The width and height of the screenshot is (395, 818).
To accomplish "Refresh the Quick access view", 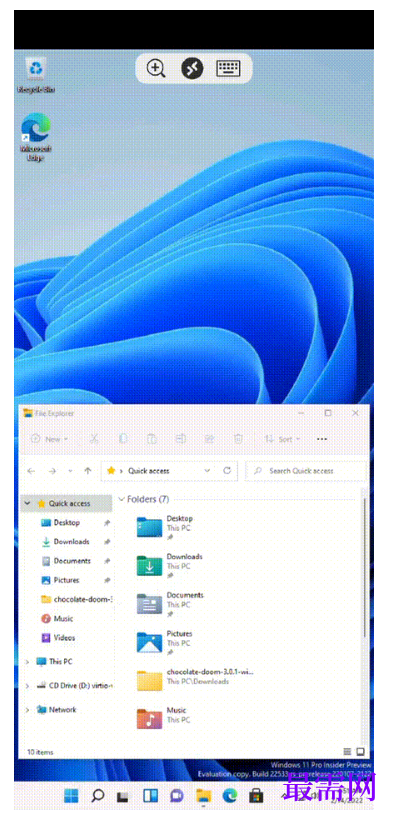I will coord(227,471).
